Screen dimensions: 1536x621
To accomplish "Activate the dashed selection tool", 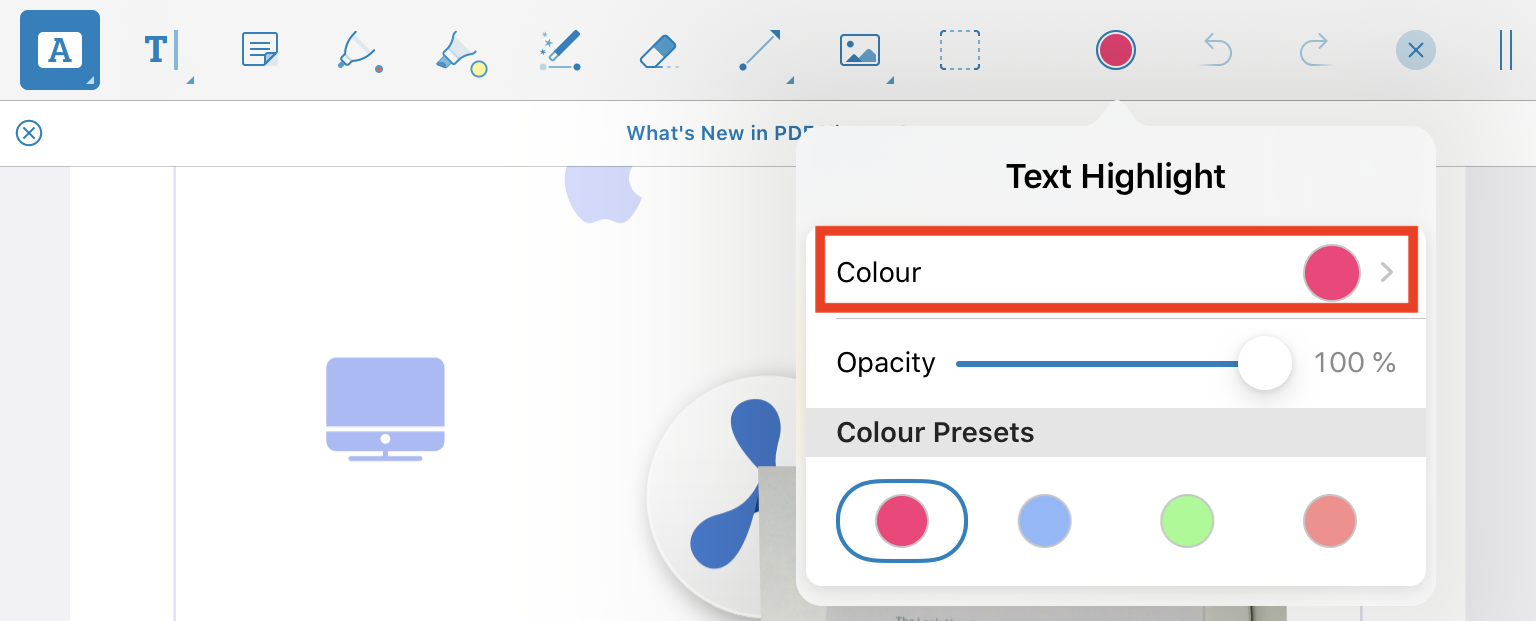I will 960,50.
